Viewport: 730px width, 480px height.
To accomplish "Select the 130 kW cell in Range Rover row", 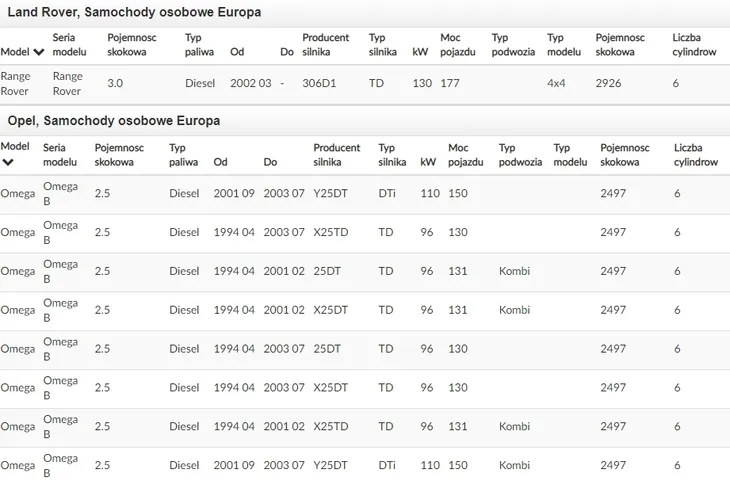I will coord(422,83).
